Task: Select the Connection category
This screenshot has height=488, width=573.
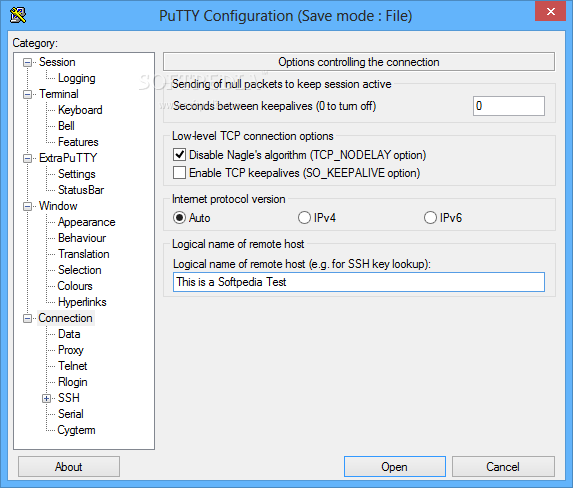Action: pos(65,318)
